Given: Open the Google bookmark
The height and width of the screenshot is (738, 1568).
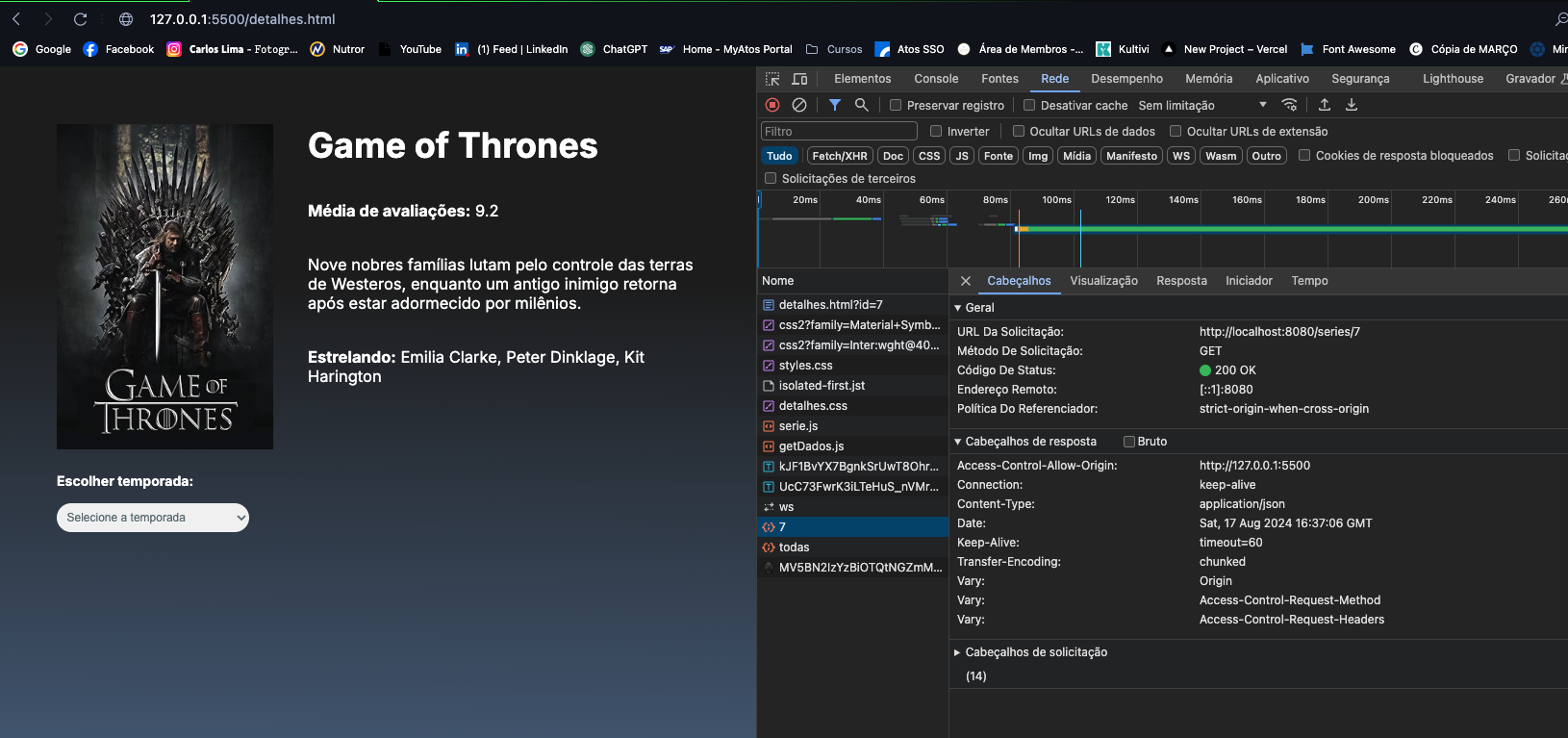Looking at the screenshot, I should click(42, 49).
